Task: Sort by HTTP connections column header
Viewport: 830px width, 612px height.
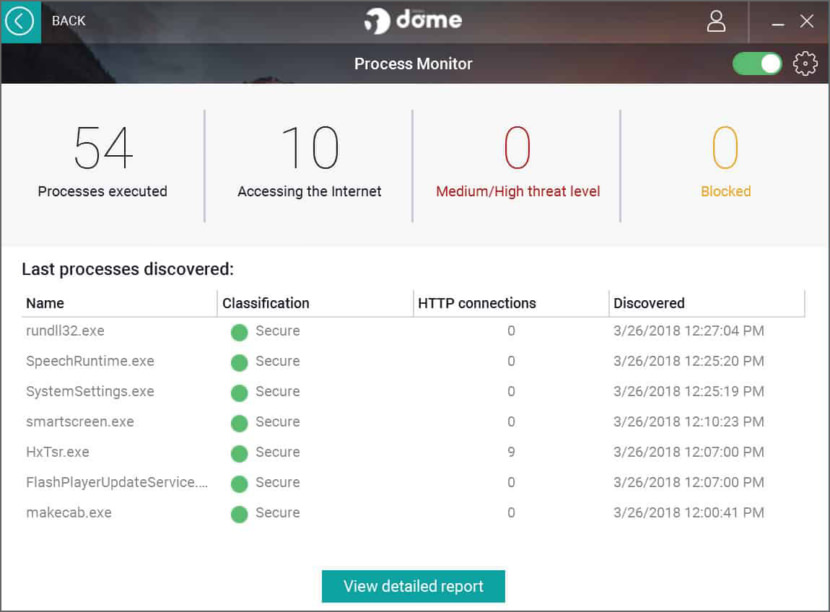Action: [511, 303]
